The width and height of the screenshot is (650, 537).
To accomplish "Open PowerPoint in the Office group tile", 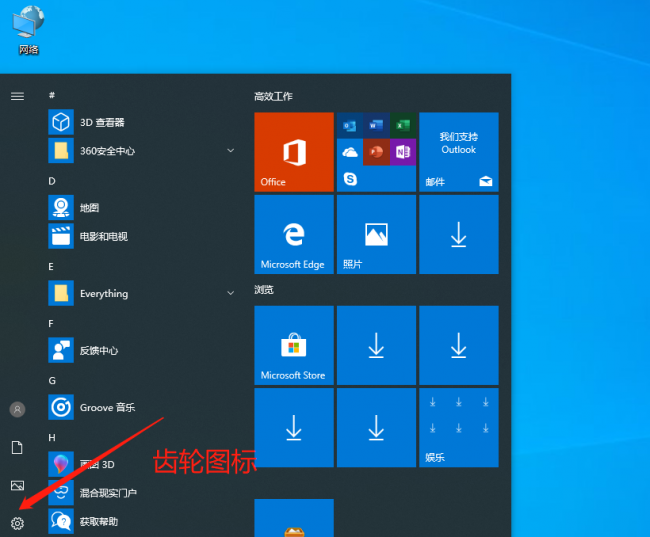I will tap(376, 152).
